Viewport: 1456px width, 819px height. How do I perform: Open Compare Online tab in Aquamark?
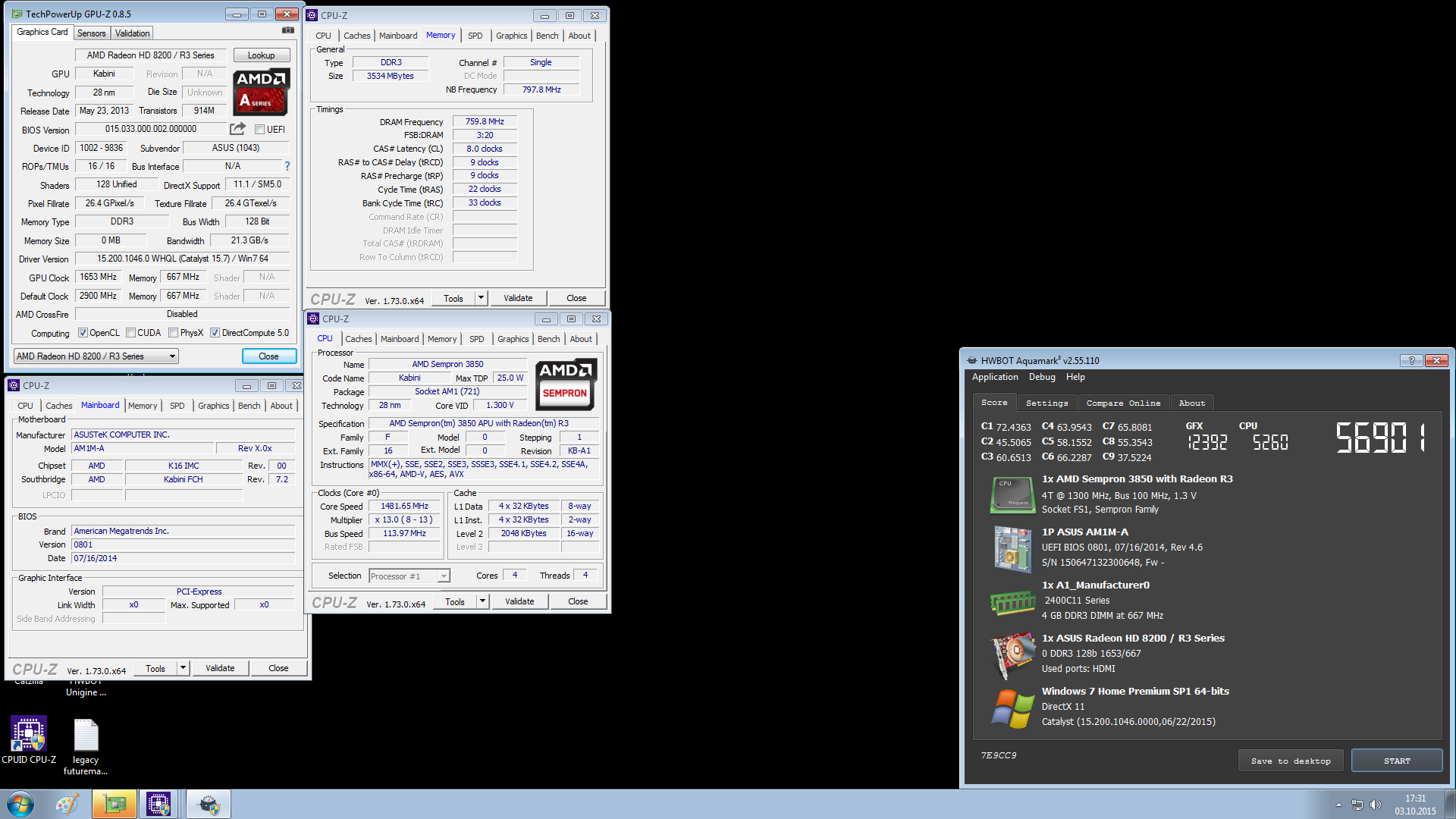pos(1123,403)
